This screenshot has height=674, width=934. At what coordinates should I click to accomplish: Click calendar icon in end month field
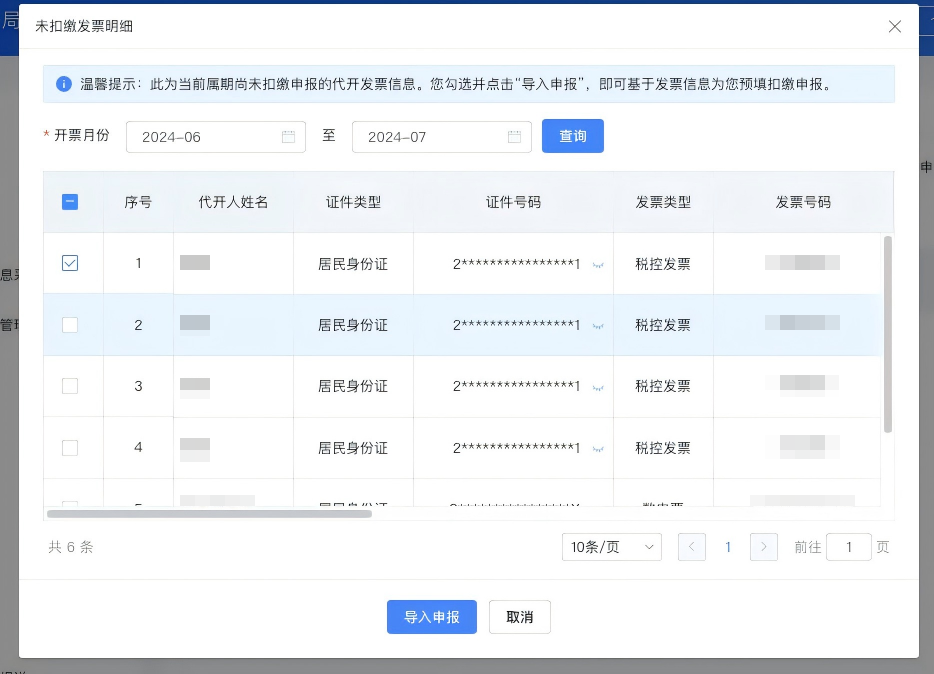(514, 137)
